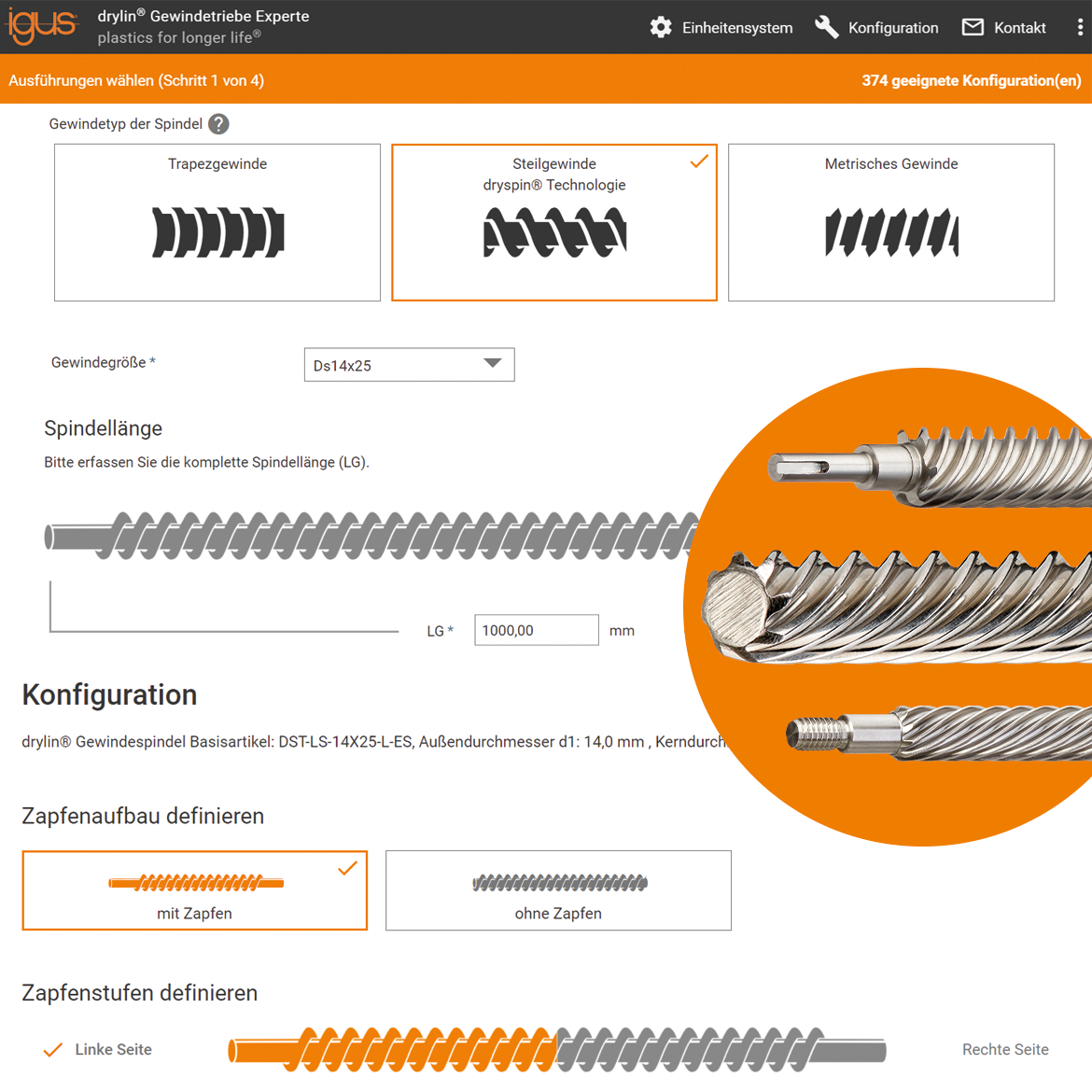Screen dimensions: 1092x1092
Task: Open Kontakt from the header
Action: 1019,28
